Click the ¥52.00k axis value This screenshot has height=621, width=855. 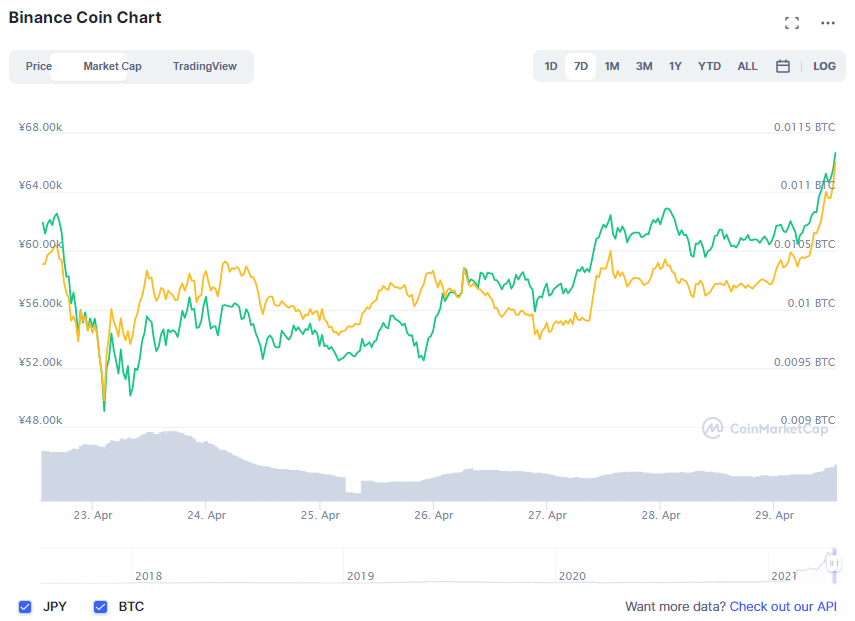click(40, 362)
